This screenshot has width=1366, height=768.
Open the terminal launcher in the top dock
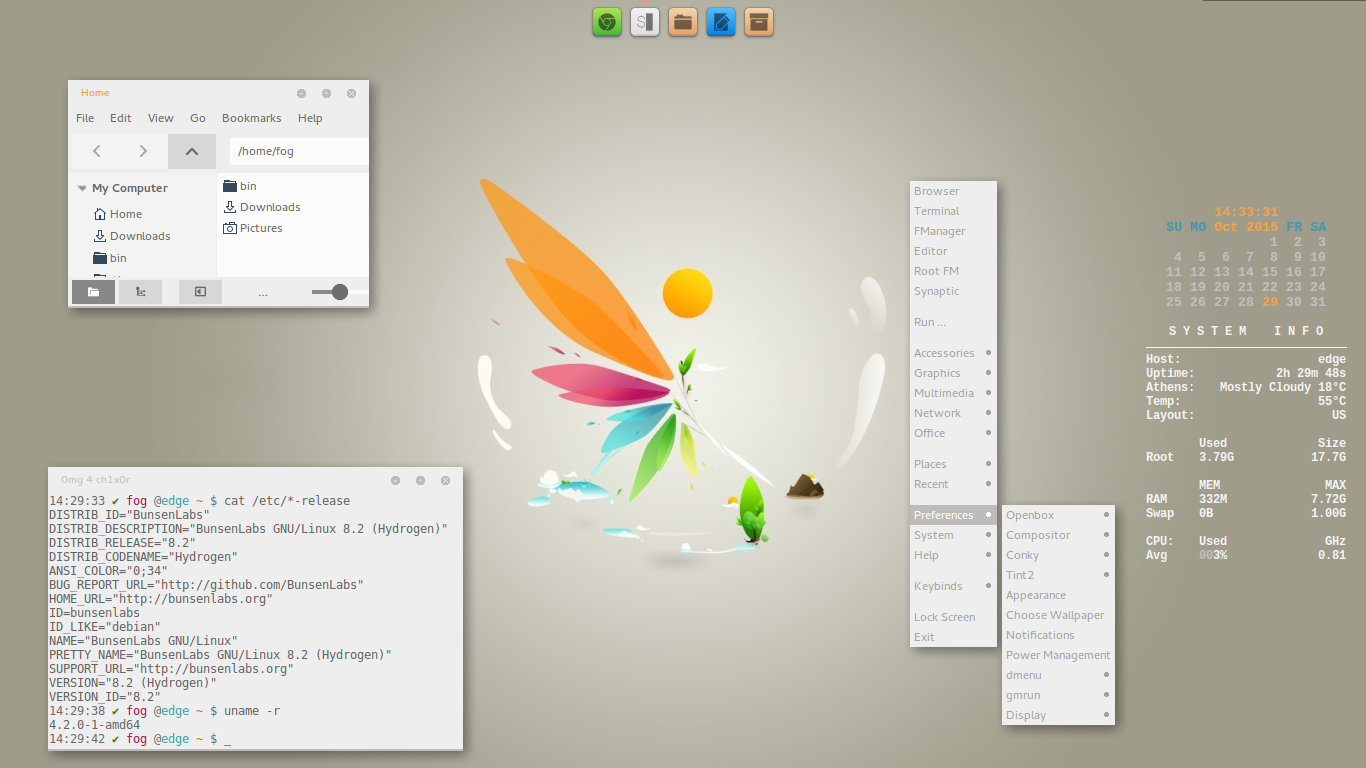(645, 22)
